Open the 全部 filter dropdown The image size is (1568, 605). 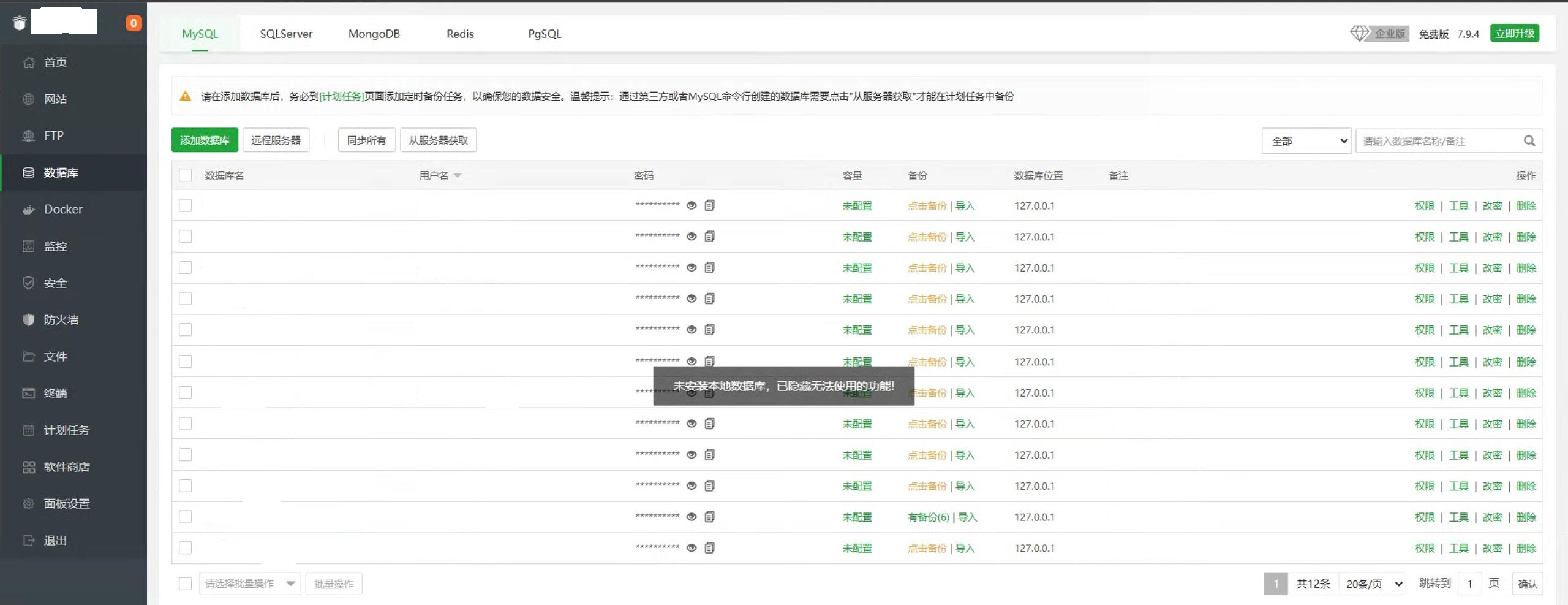point(1306,141)
